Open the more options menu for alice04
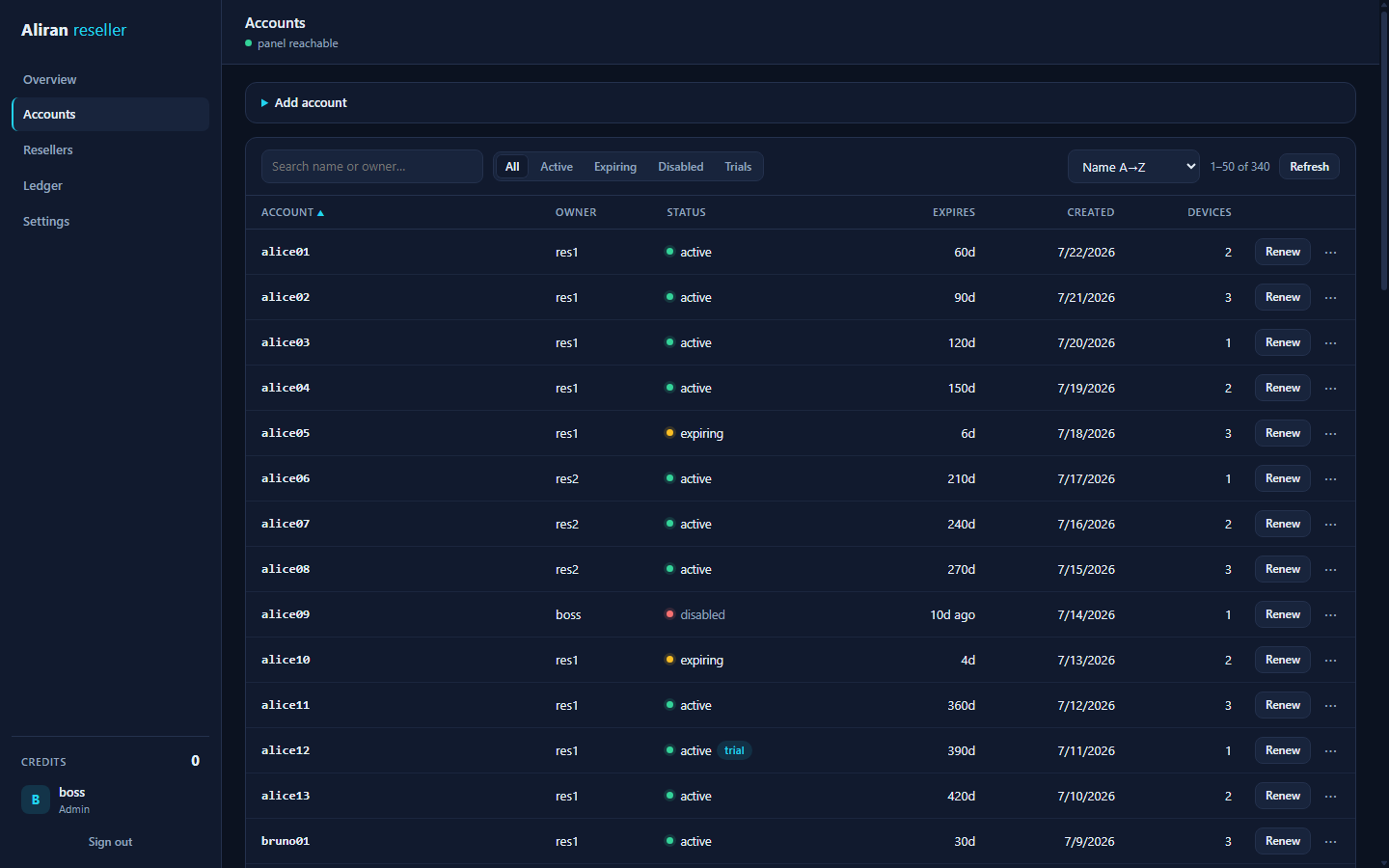 1331,388
